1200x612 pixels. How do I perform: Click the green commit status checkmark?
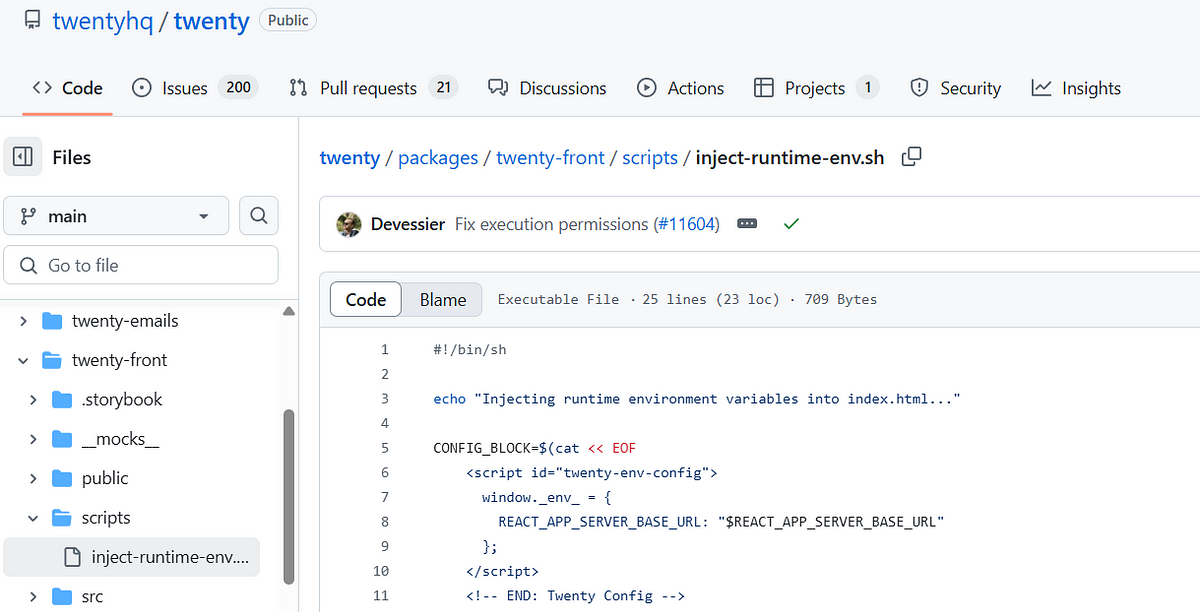(x=791, y=224)
